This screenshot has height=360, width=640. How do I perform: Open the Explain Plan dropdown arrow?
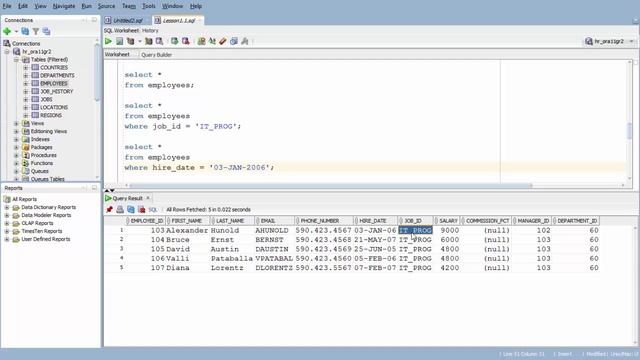tap(139, 41)
